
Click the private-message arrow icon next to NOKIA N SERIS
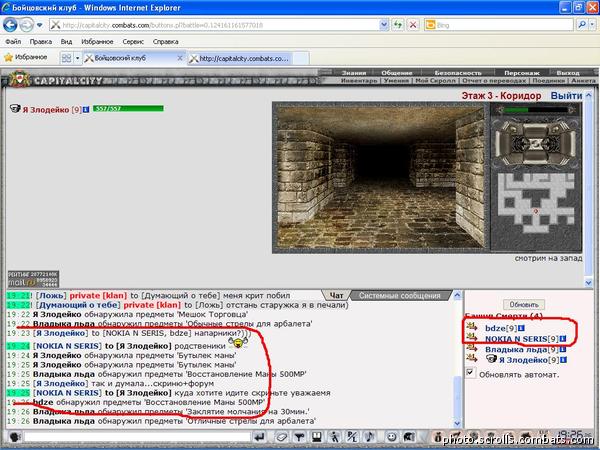coord(472,338)
